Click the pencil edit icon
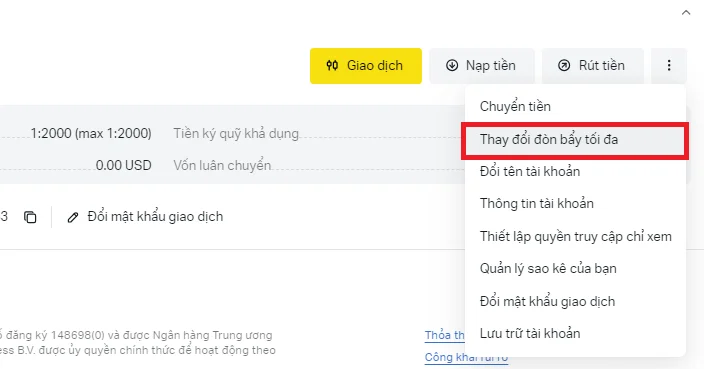Screen dimensions: 704x369 coord(73,217)
